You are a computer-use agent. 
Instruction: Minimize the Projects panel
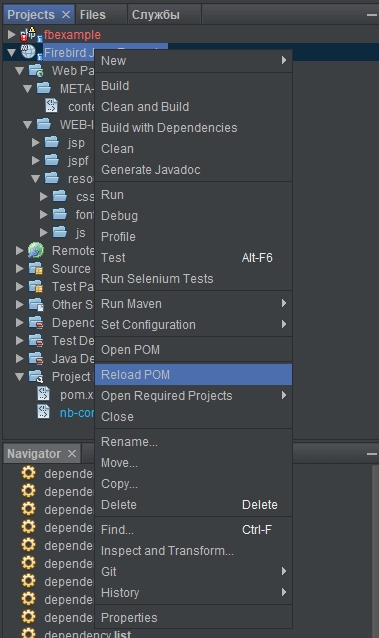pyautogui.click(x=371, y=15)
